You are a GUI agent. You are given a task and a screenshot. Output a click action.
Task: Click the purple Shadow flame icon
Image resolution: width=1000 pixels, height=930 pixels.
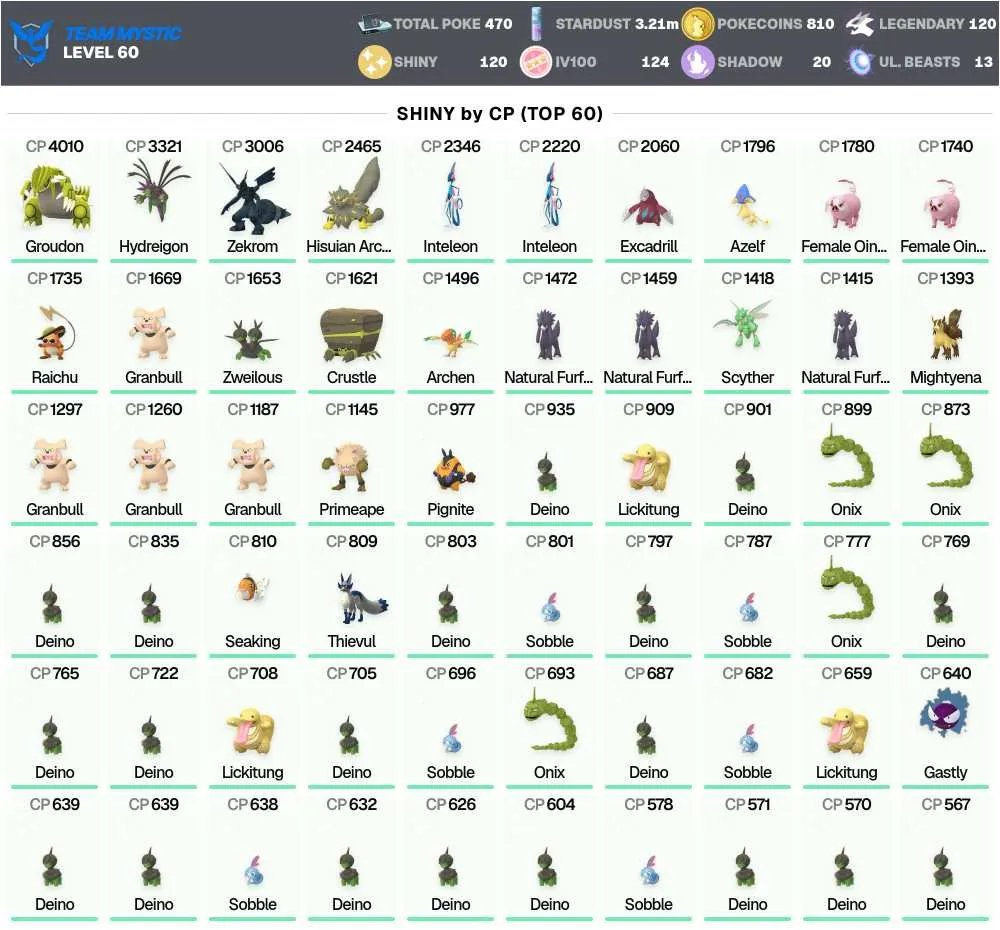click(x=697, y=62)
